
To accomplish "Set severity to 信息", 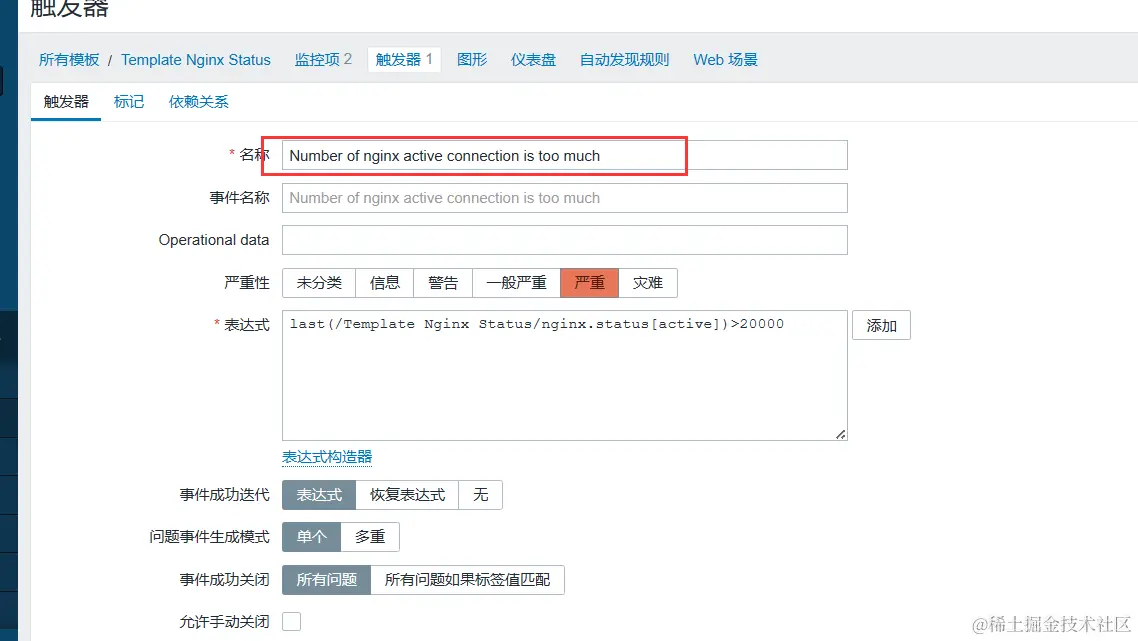I will point(385,282).
